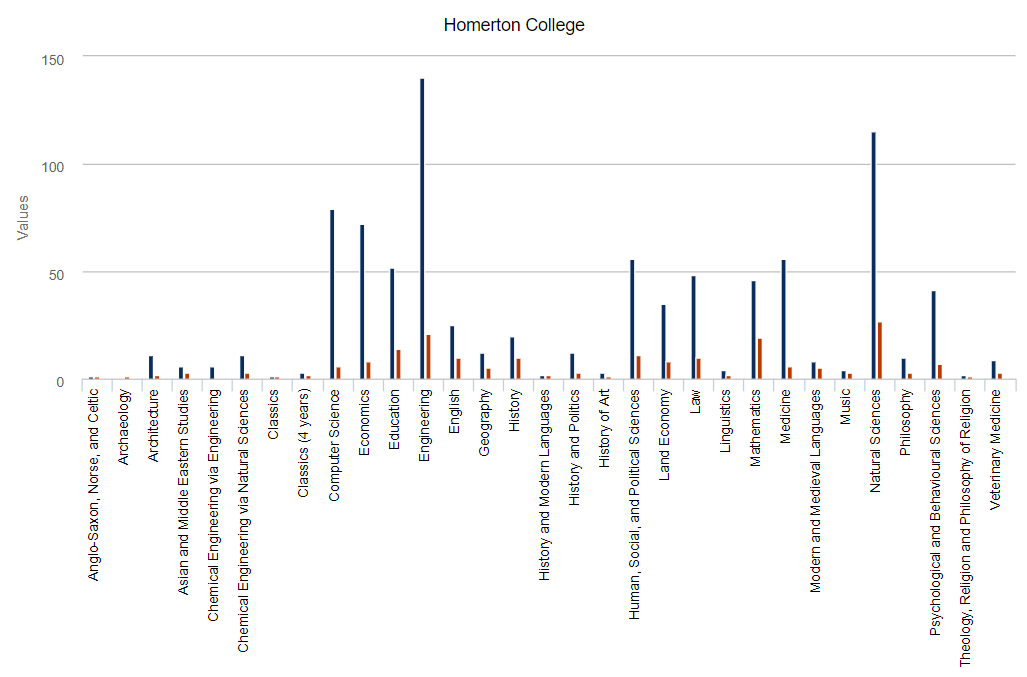1027x677 pixels.
Task: Click the blue Geography bar
Action: 482,366
